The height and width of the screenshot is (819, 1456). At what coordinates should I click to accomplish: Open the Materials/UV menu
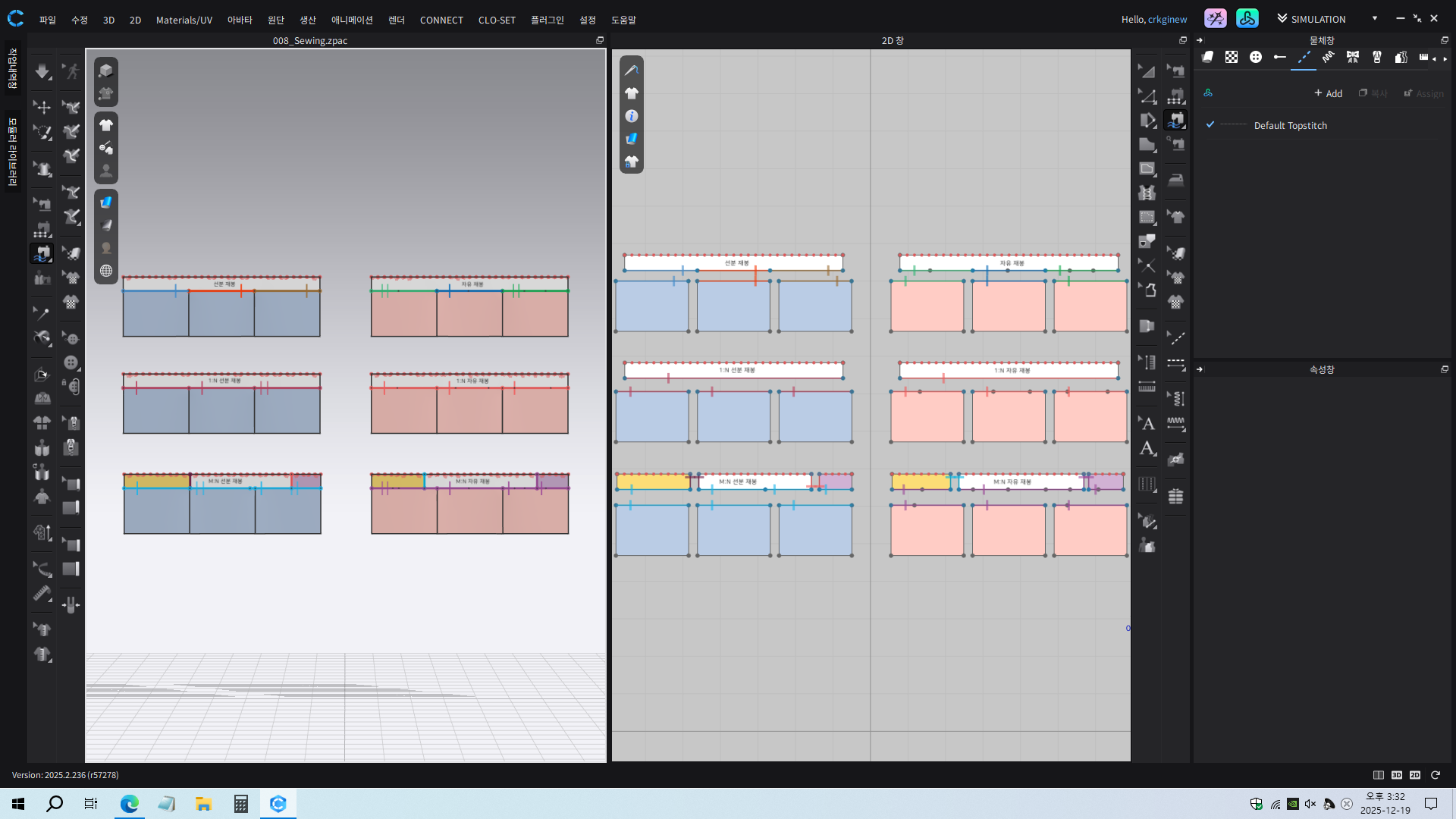click(184, 20)
